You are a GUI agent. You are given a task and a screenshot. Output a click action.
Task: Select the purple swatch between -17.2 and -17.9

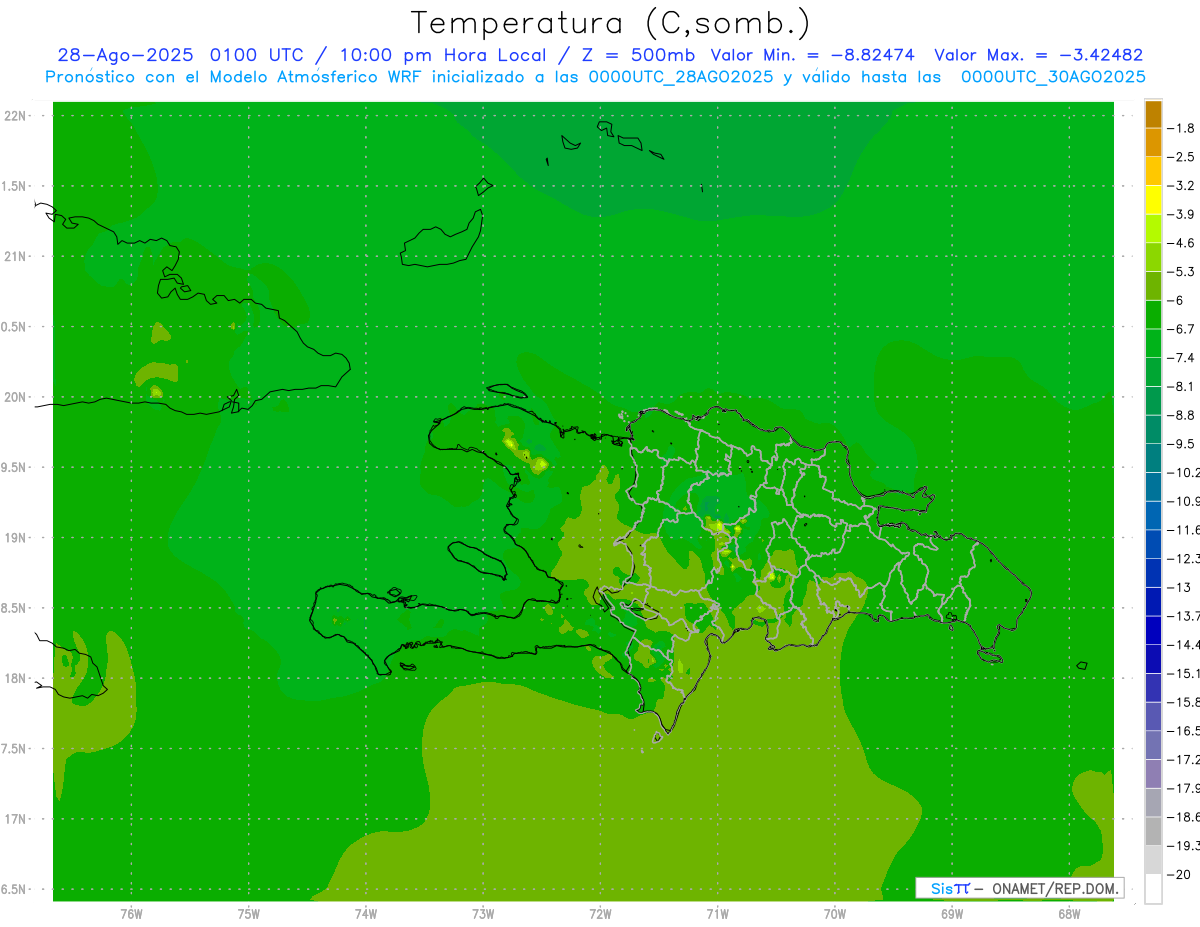[x=1153, y=774]
